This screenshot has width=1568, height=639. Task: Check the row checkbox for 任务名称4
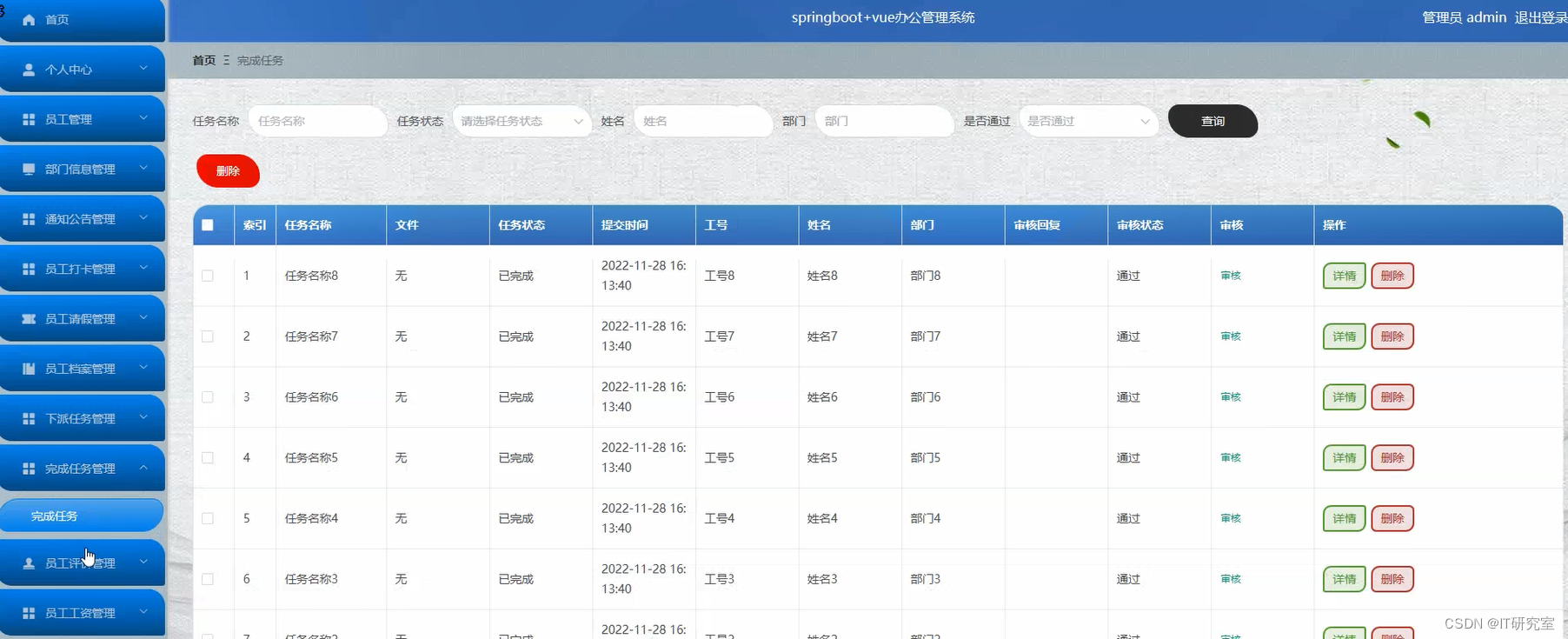[207, 518]
